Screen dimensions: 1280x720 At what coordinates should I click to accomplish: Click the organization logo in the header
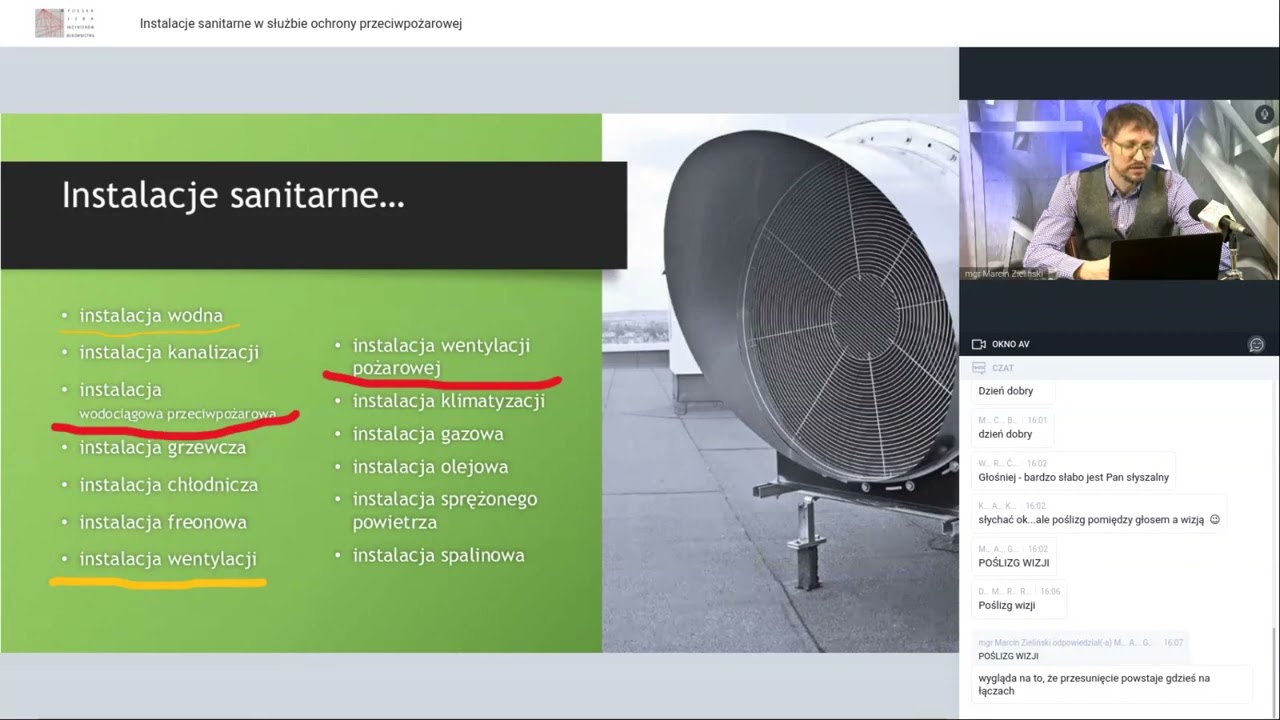pyautogui.click(x=65, y=23)
